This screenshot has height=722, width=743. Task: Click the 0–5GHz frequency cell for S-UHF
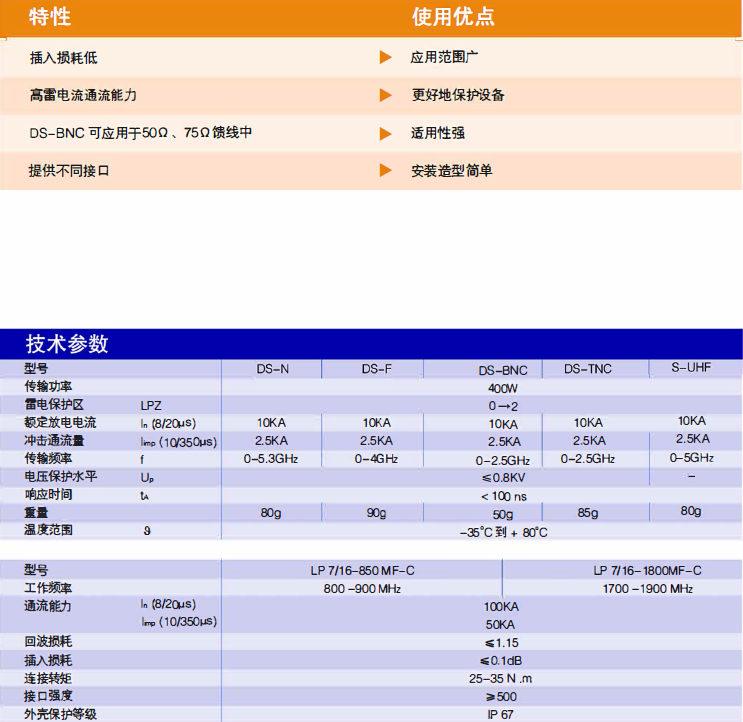tap(691, 458)
